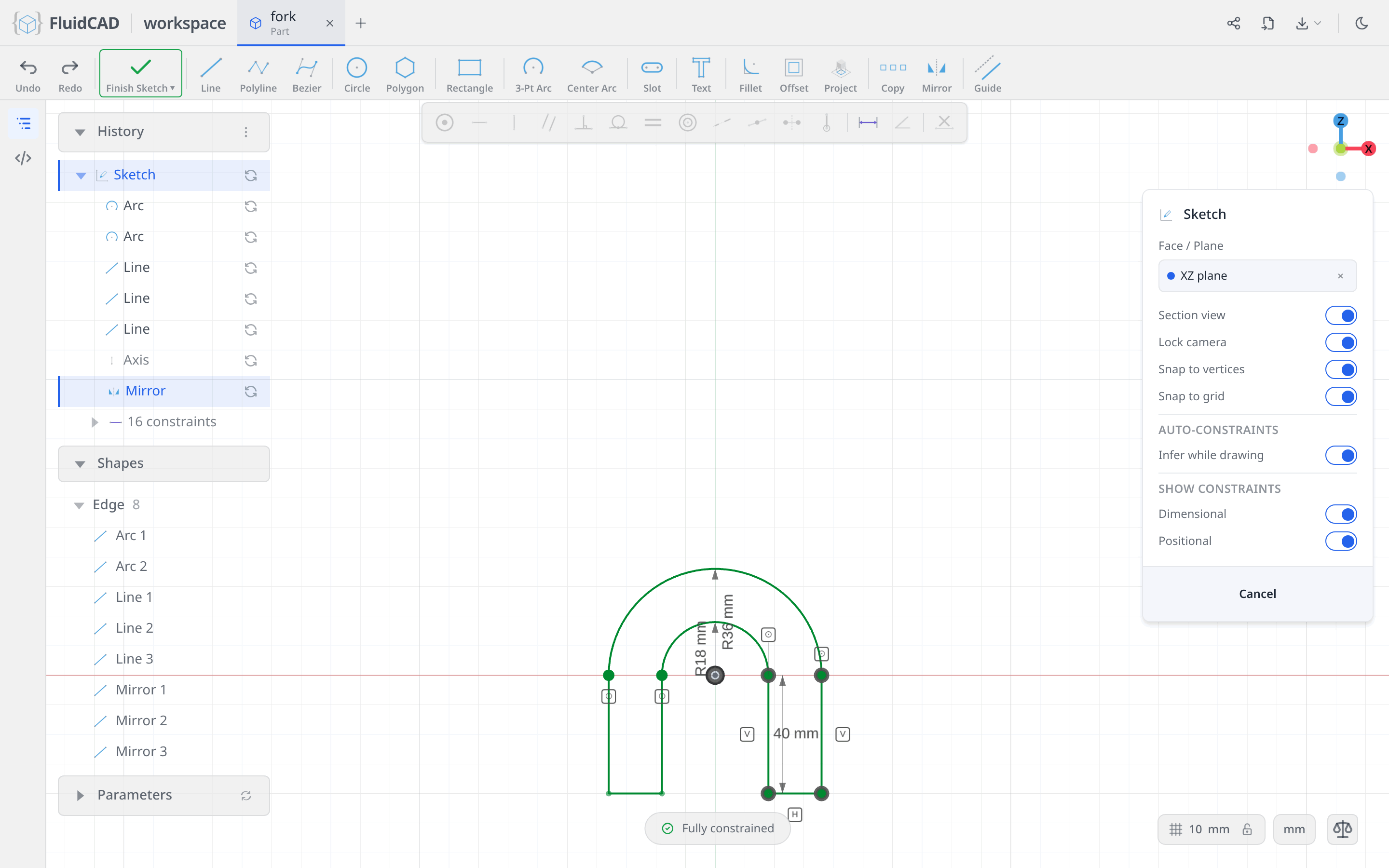1389x868 pixels.
Task: Collapse the Shapes panel
Action: point(80,464)
